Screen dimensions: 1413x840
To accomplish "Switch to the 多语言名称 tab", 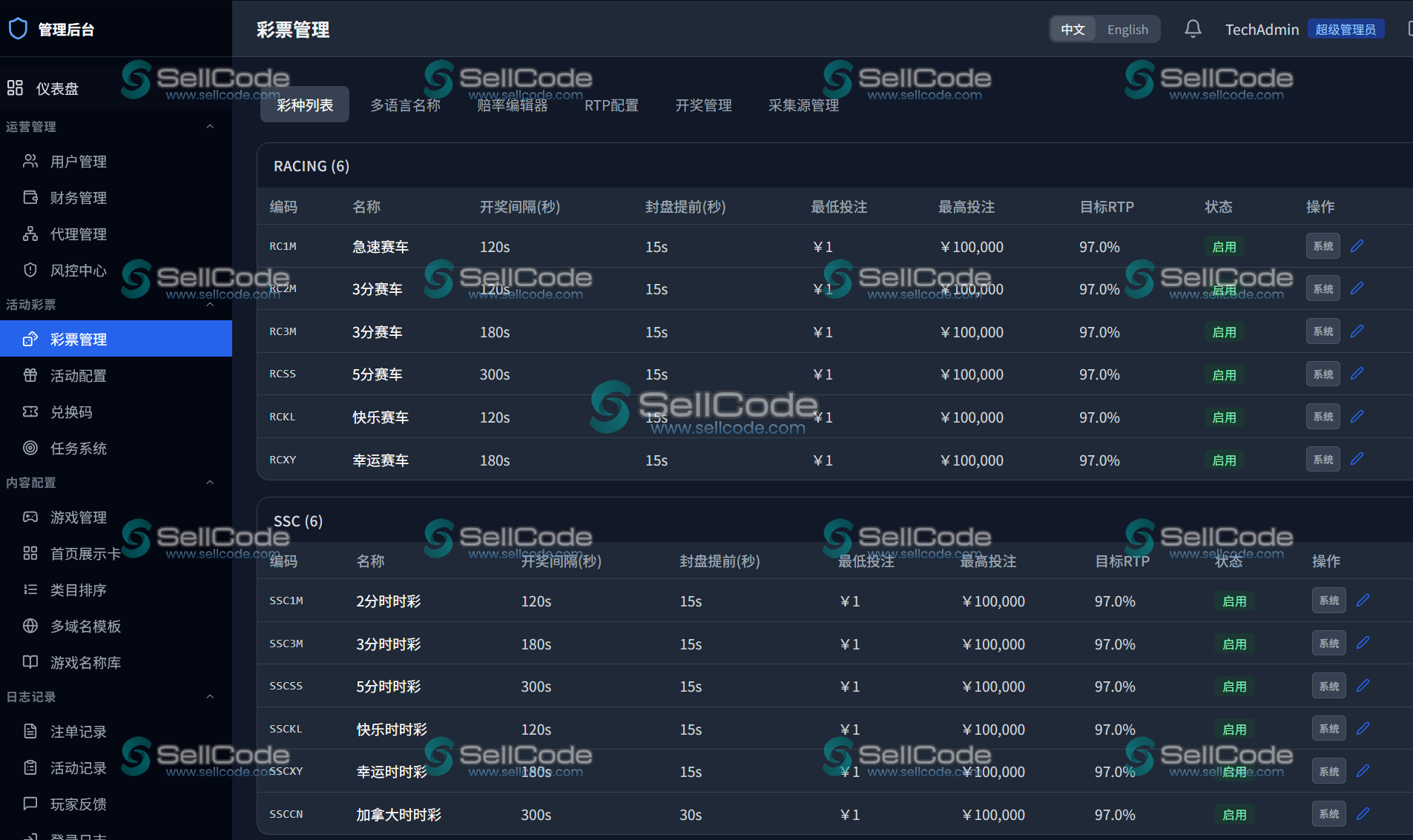I will click(x=406, y=105).
